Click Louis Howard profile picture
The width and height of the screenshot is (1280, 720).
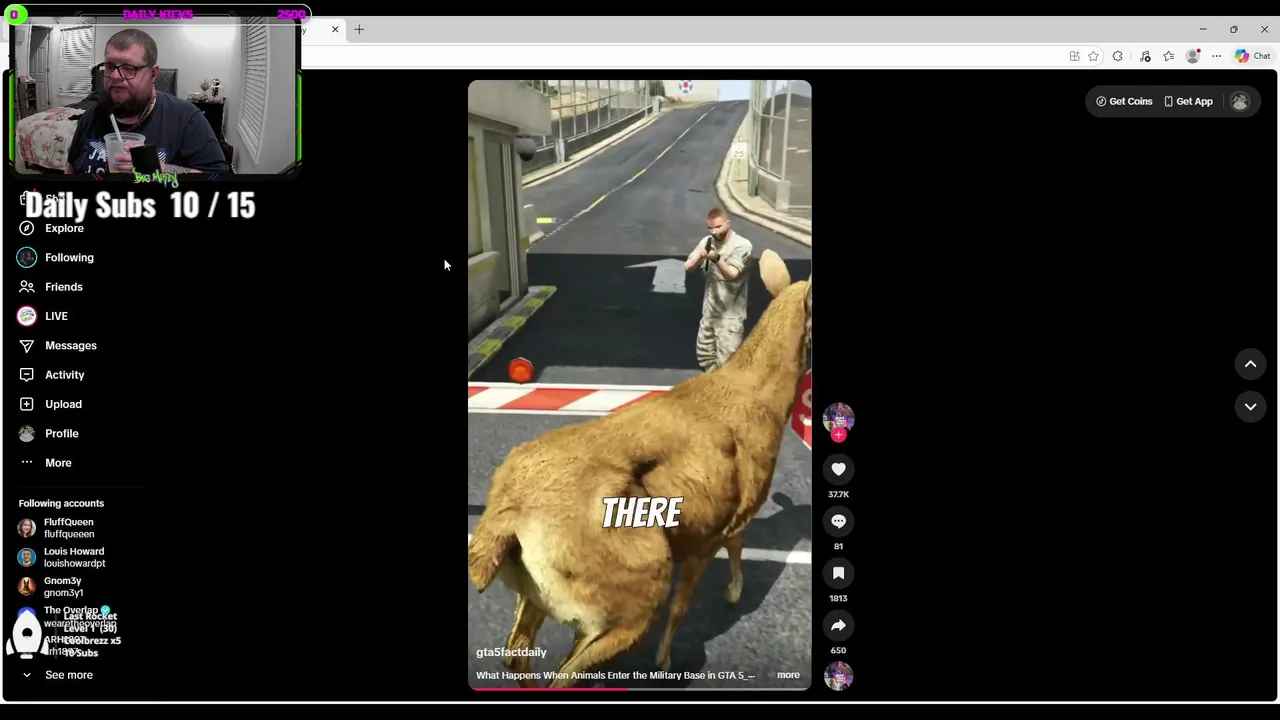click(27, 557)
